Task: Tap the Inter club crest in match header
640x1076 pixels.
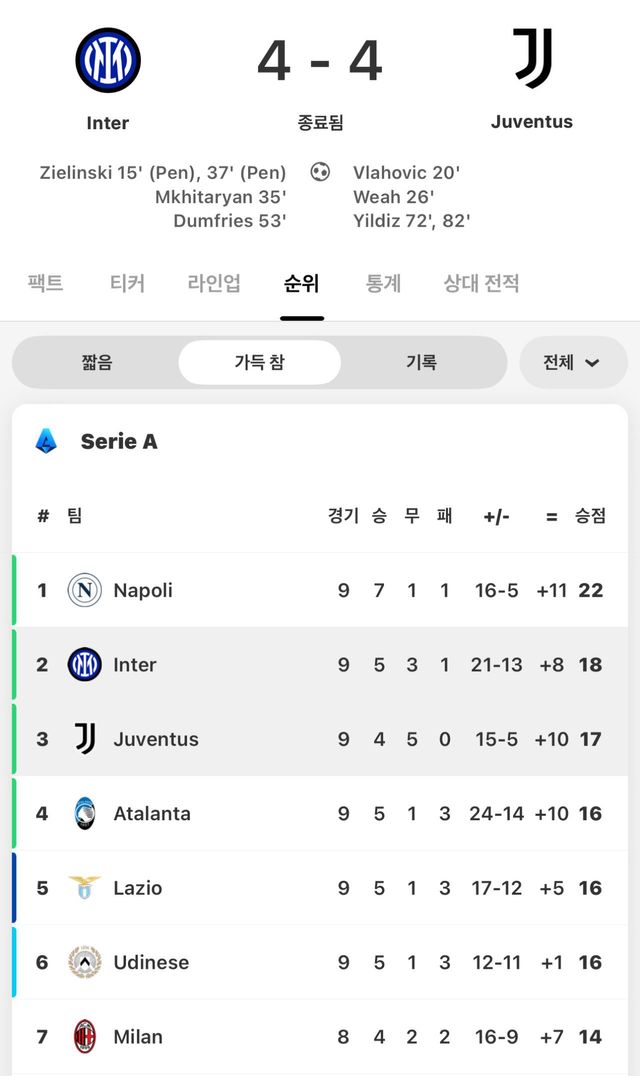Action: tap(108, 61)
